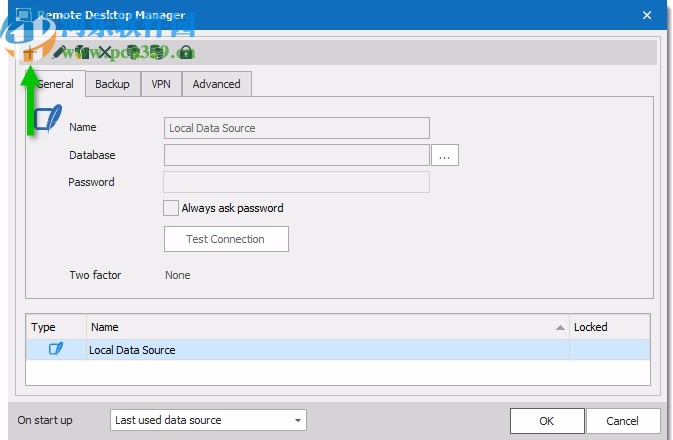The image size is (673, 440).
Task: Open the On start up dropdown
Action: point(208,420)
